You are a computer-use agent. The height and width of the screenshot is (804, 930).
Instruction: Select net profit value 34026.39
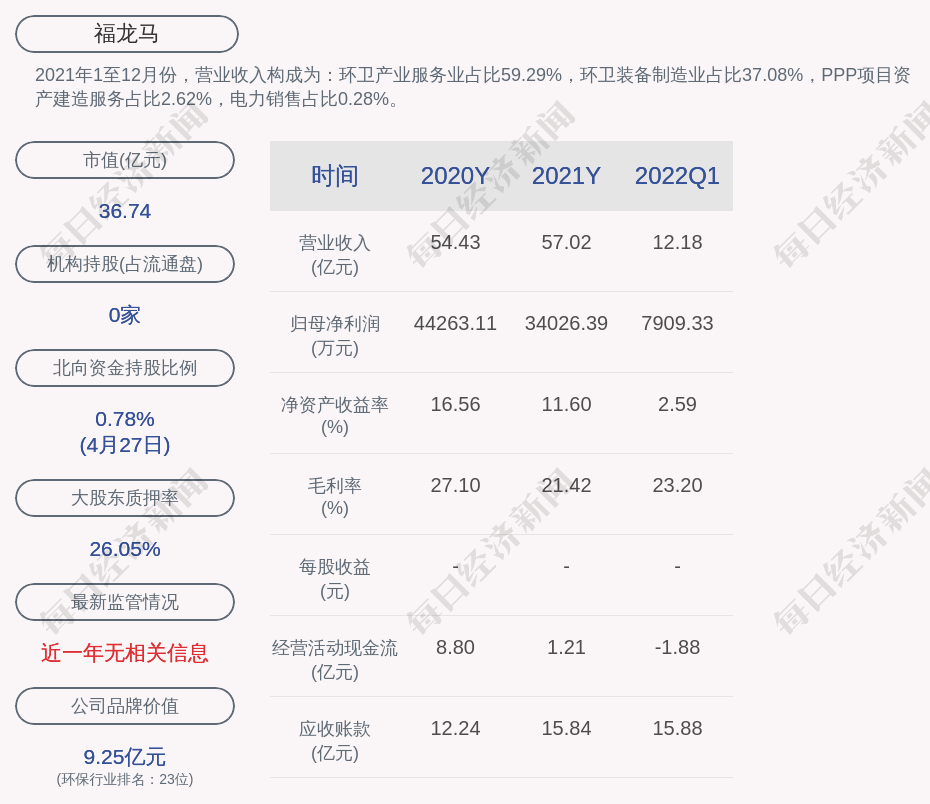566,323
